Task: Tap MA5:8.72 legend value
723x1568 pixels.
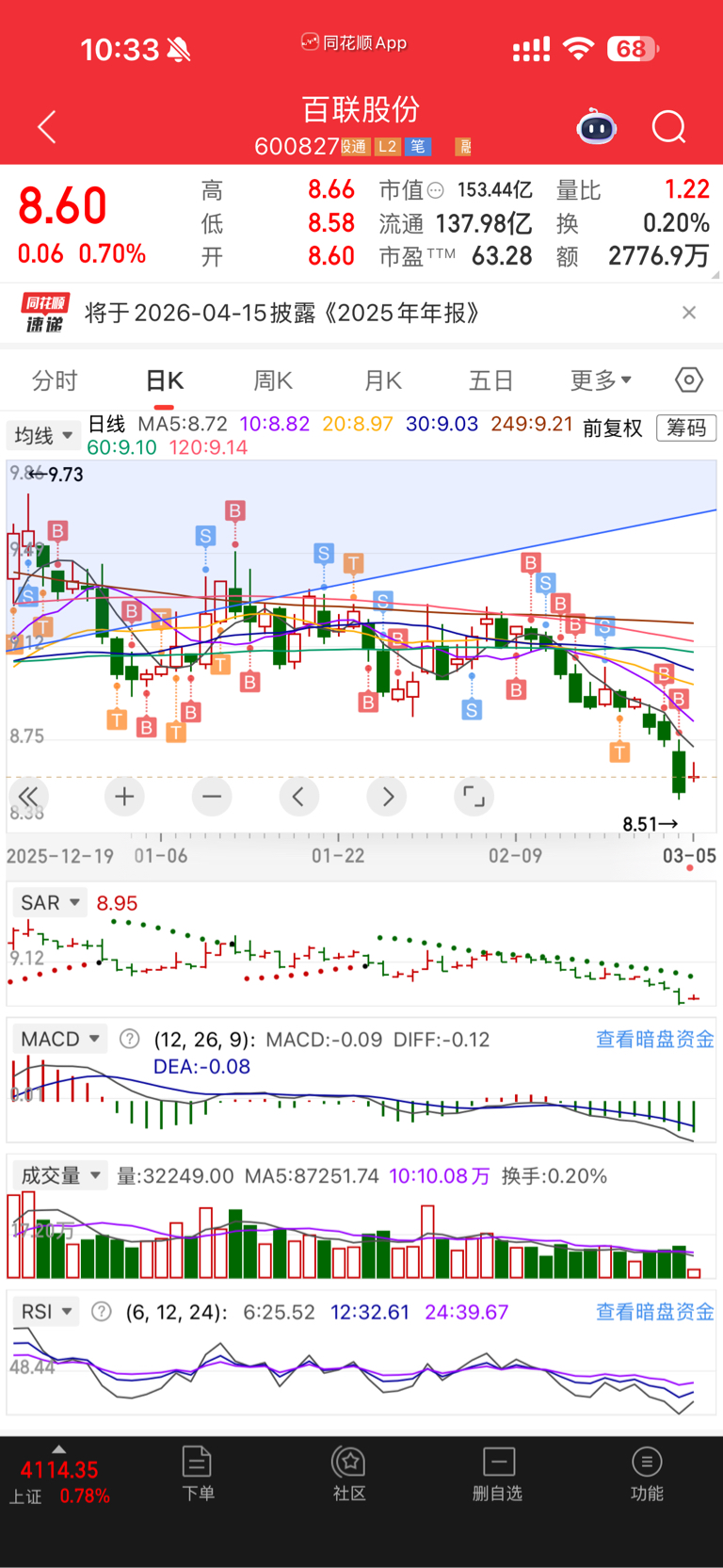Action: (x=182, y=424)
